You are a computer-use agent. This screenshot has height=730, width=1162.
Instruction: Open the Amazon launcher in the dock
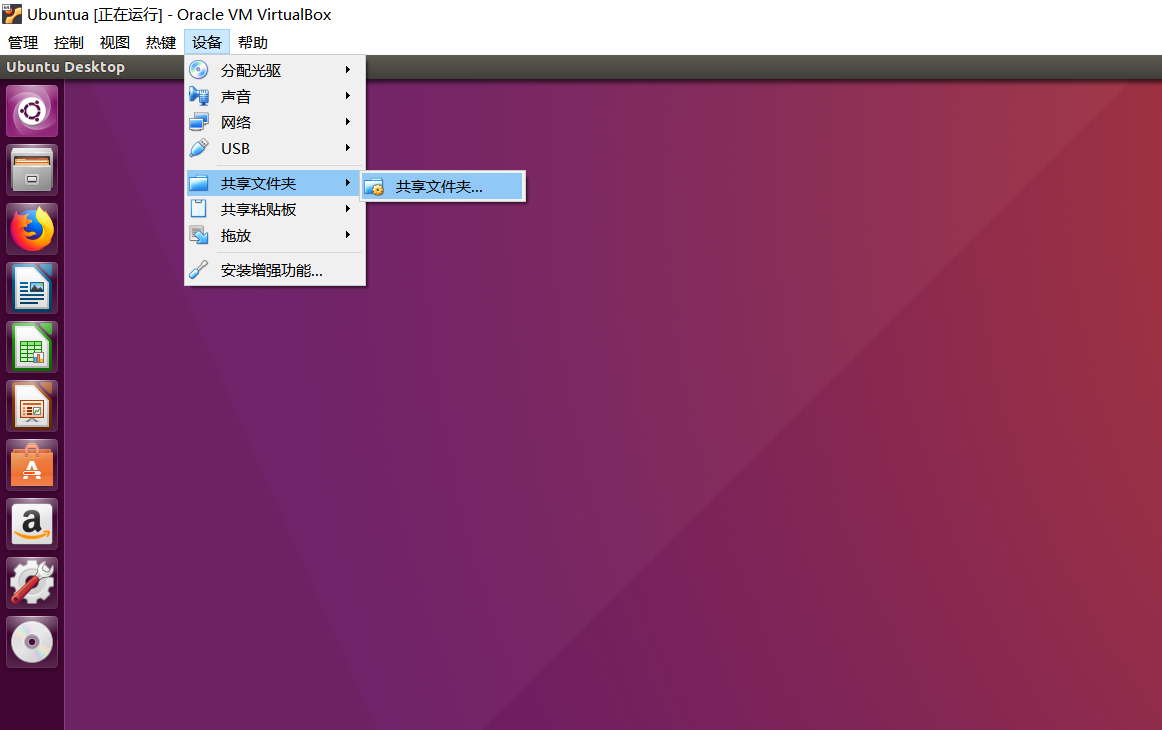32,524
